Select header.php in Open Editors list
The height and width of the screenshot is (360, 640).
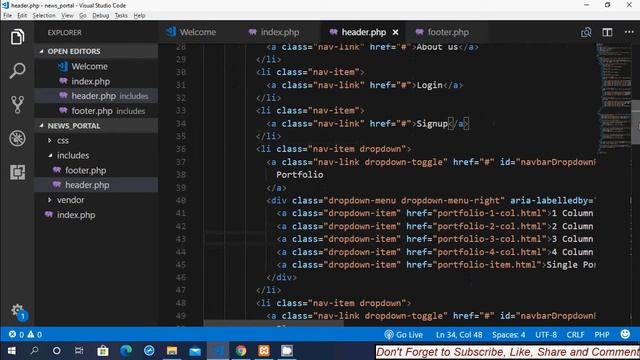tap(96, 96)
